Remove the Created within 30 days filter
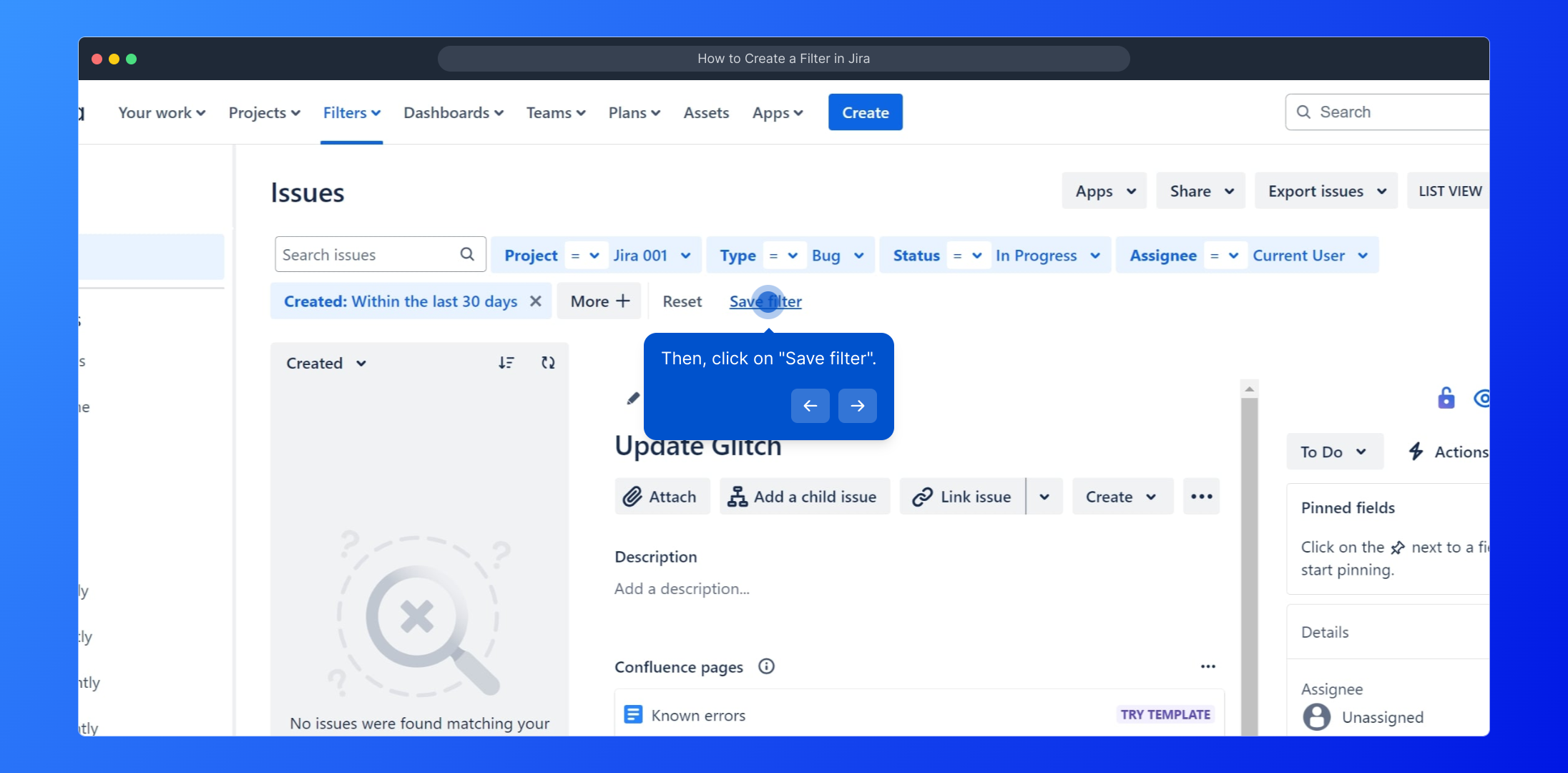Image resolution: width=1568 pixels, height=773 pixels. point(535,301)
